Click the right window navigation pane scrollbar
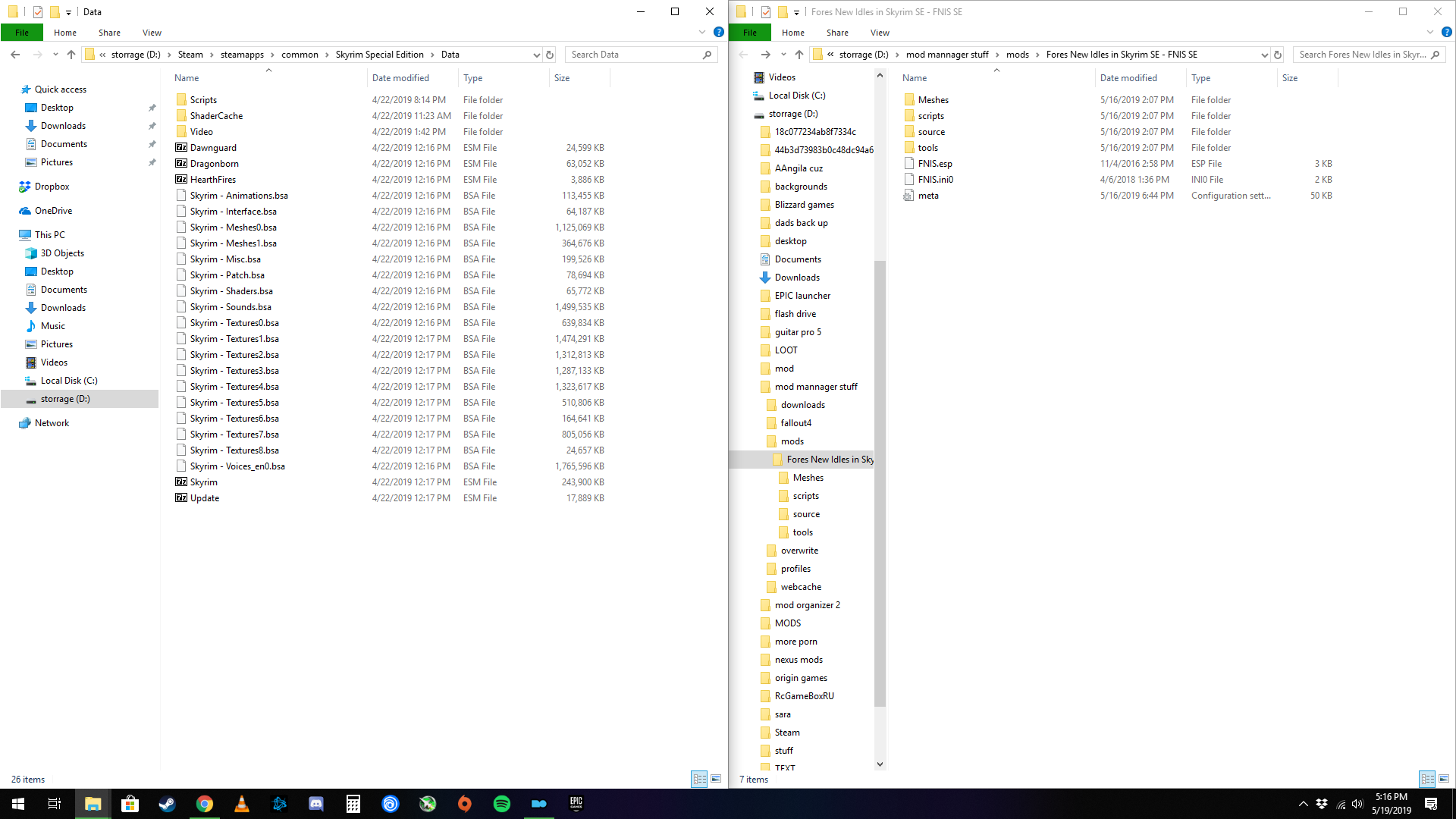The height and width of the screenshot is (819, 1456). [x=880, y=484]
